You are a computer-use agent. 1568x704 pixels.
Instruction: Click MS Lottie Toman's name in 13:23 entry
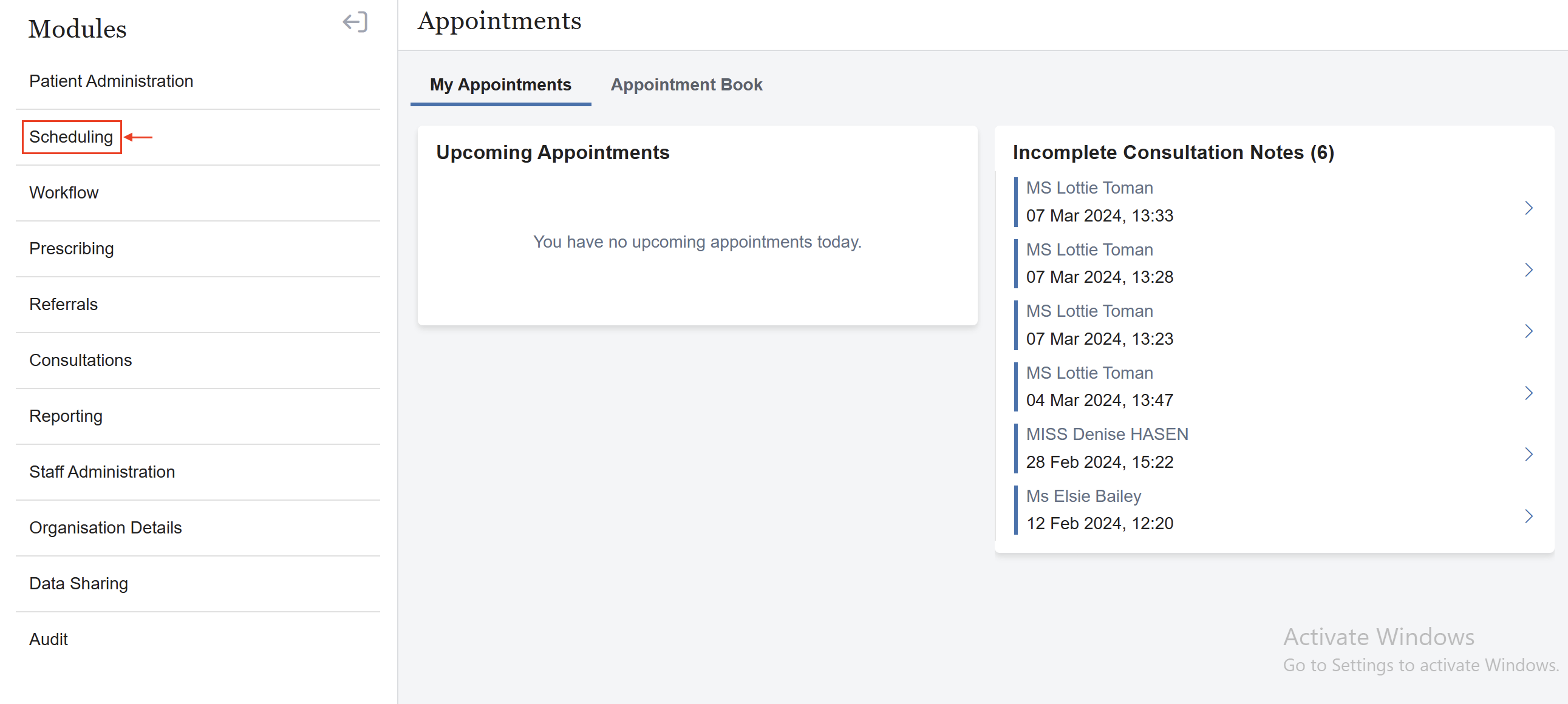tap(1089, 311)
